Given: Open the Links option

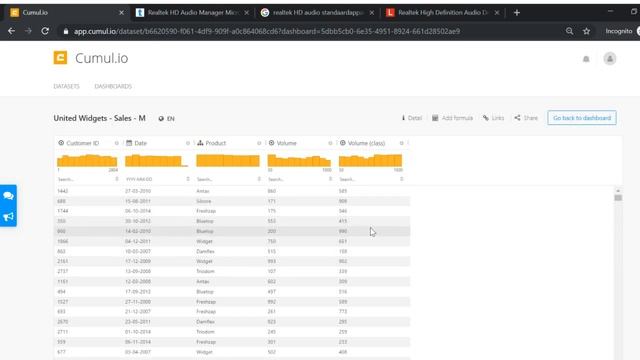Looking at the screenshot, I should pyautogui.click(x=493, y=118).
